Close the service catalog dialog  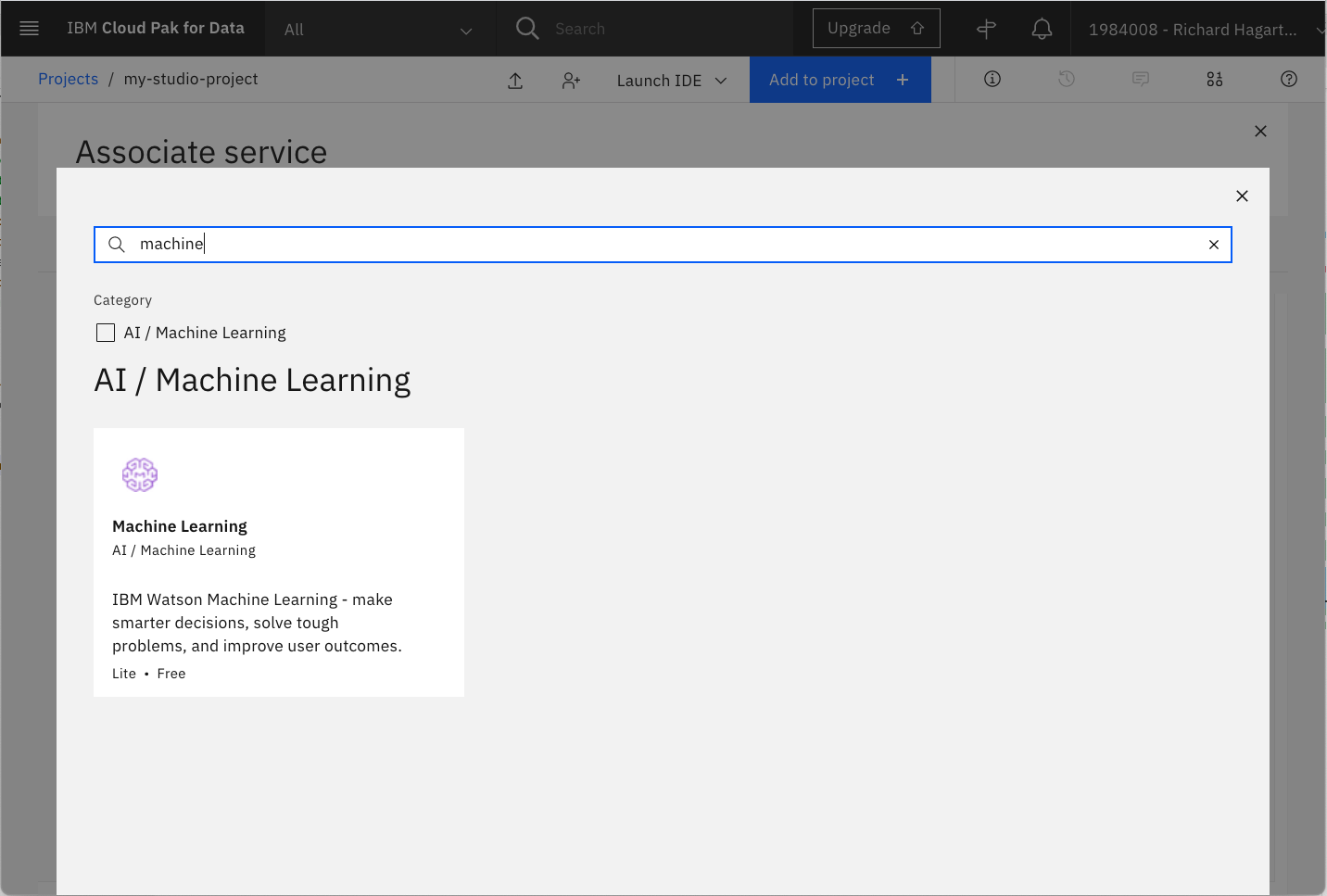pyautogui.click(x=1243, y=196)
